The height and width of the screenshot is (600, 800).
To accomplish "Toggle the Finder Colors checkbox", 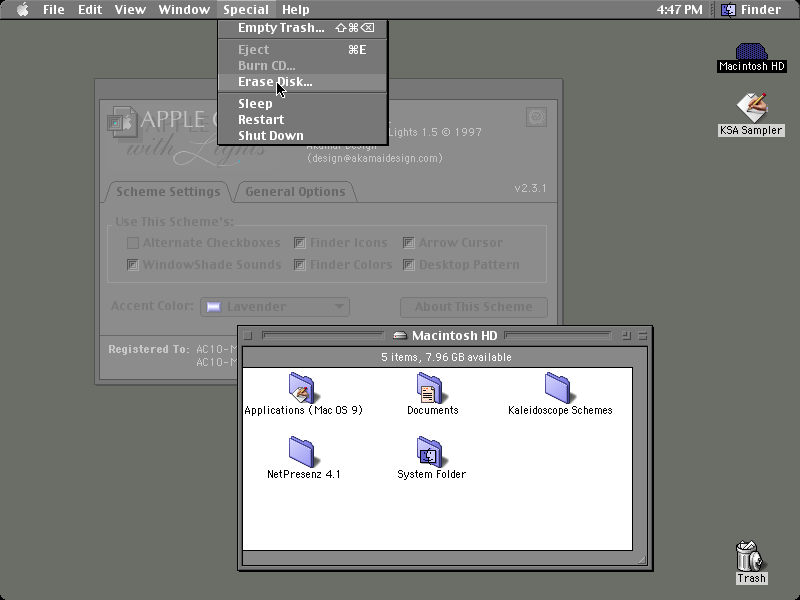I will click(x=299, y=265).
